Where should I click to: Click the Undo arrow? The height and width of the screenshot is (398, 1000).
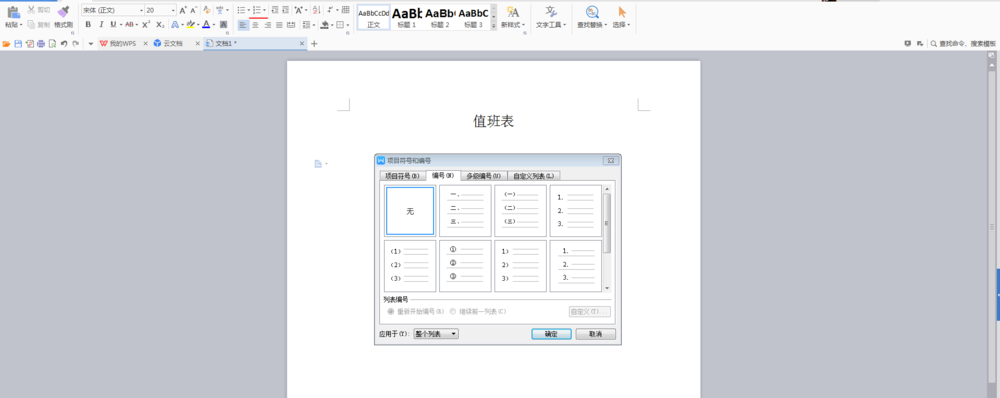(x=64, y=43)
